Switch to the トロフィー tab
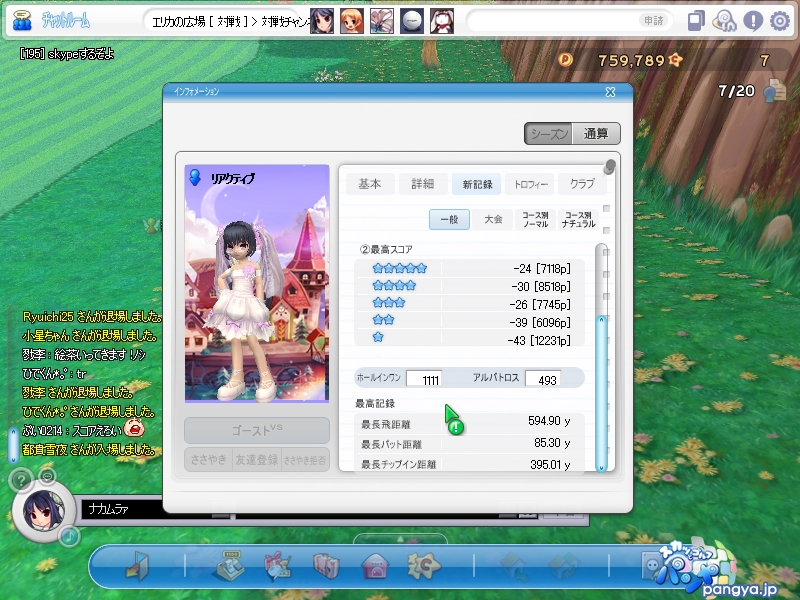The image size is (800, 600). [x=531, y=184]
